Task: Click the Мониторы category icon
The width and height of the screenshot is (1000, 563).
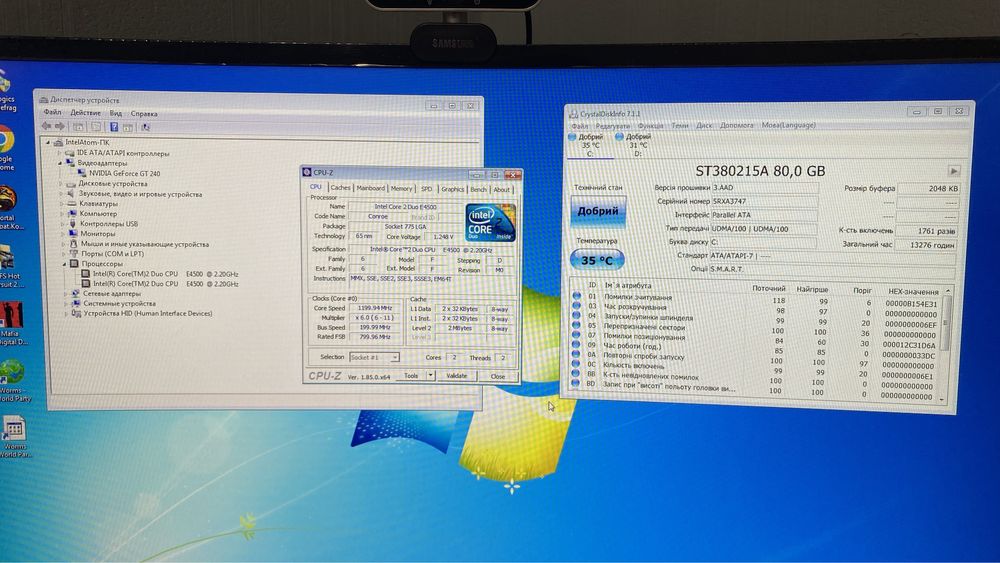Action: click(x=73, y=233)
